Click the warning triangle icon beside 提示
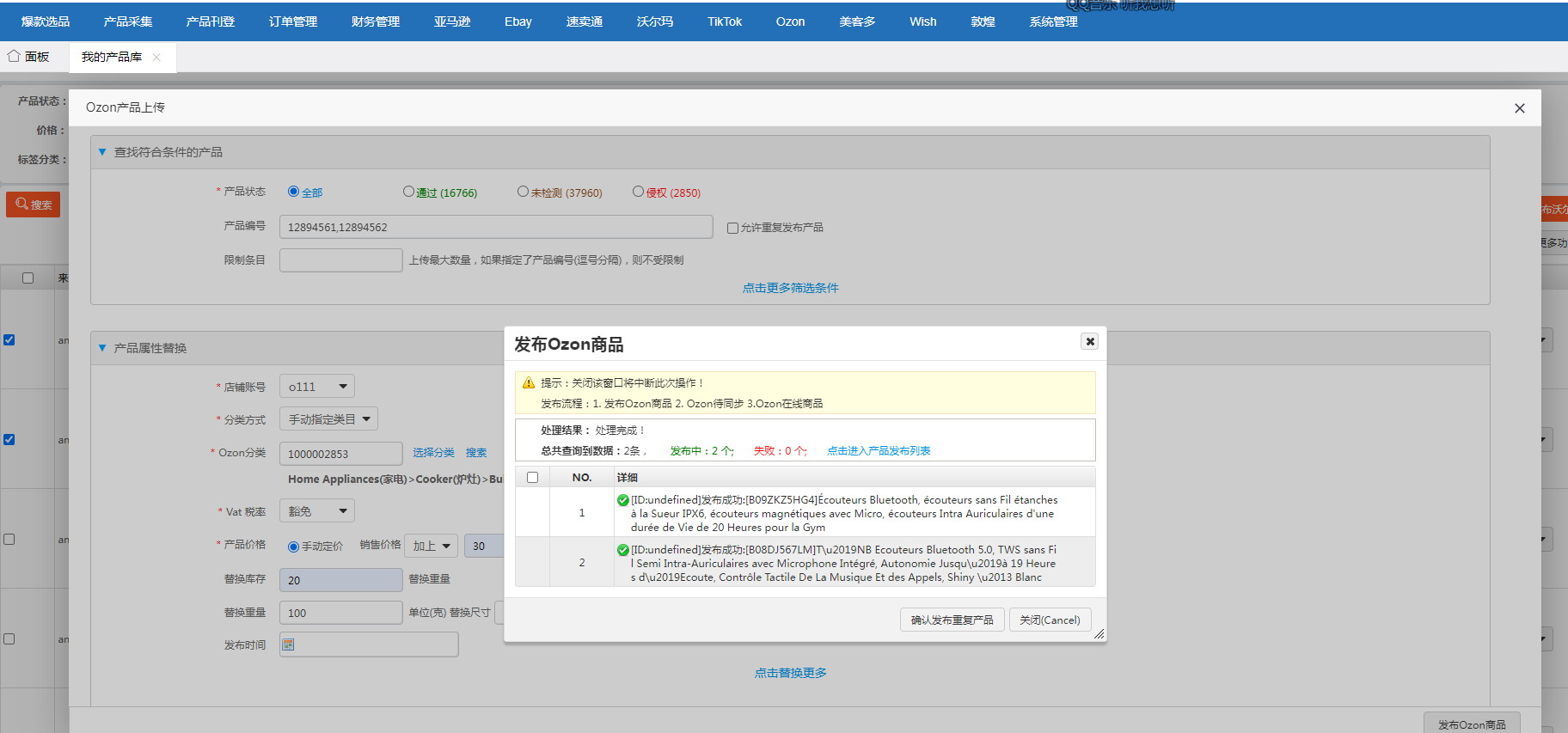 (529, 382)
